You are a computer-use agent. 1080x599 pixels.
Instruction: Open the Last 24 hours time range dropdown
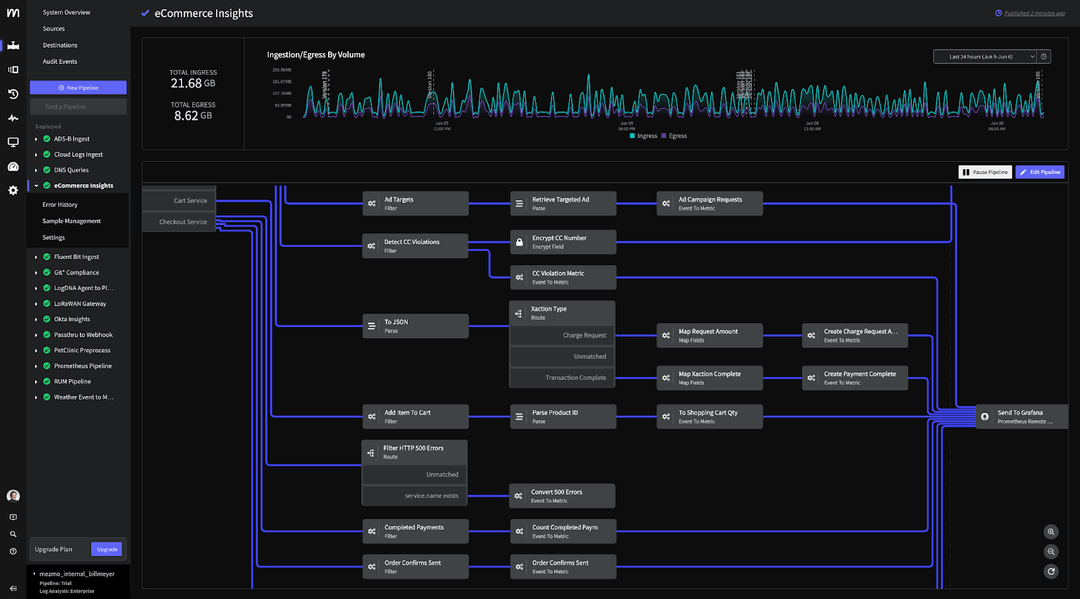984,56
